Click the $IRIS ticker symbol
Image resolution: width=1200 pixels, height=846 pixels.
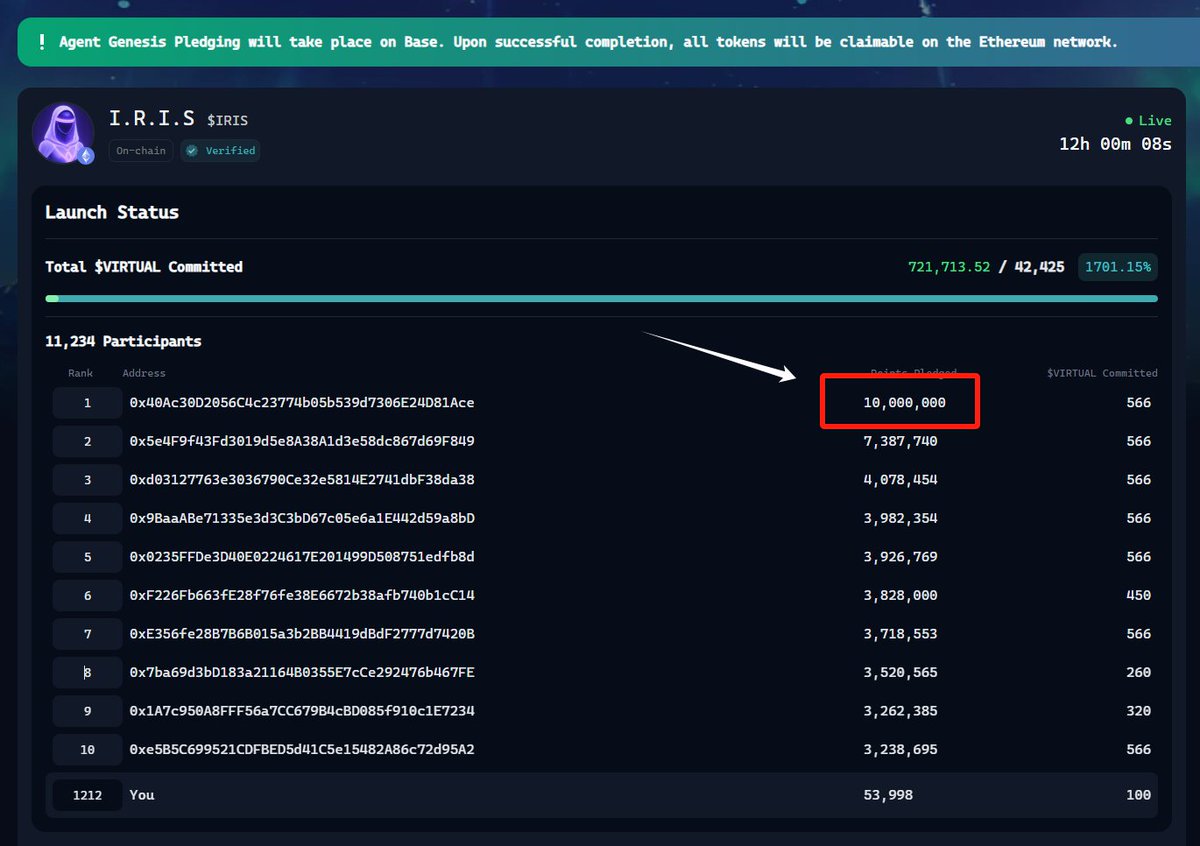coord(227,120)
